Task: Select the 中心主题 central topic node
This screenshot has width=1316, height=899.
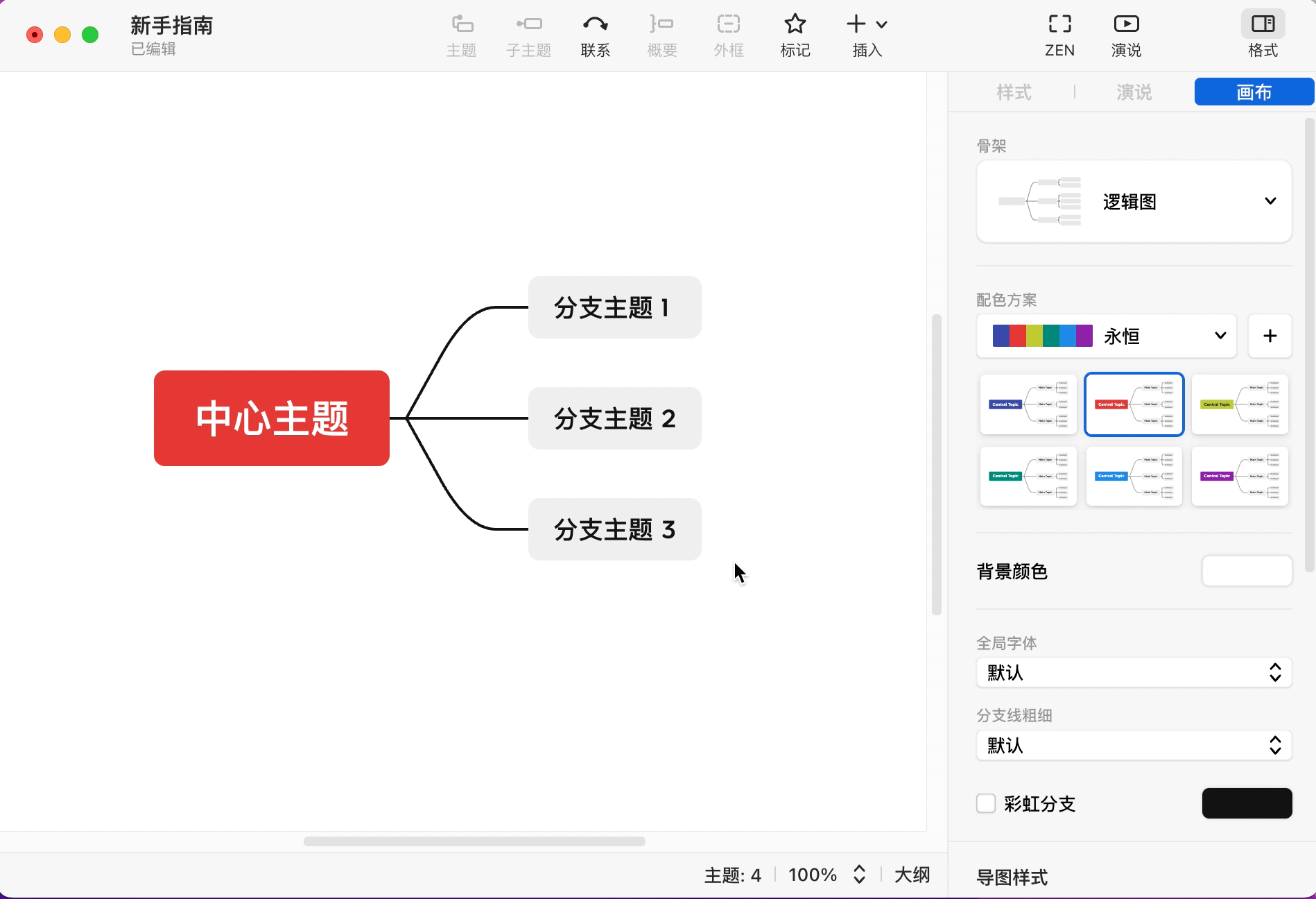Action: (271, 418)
